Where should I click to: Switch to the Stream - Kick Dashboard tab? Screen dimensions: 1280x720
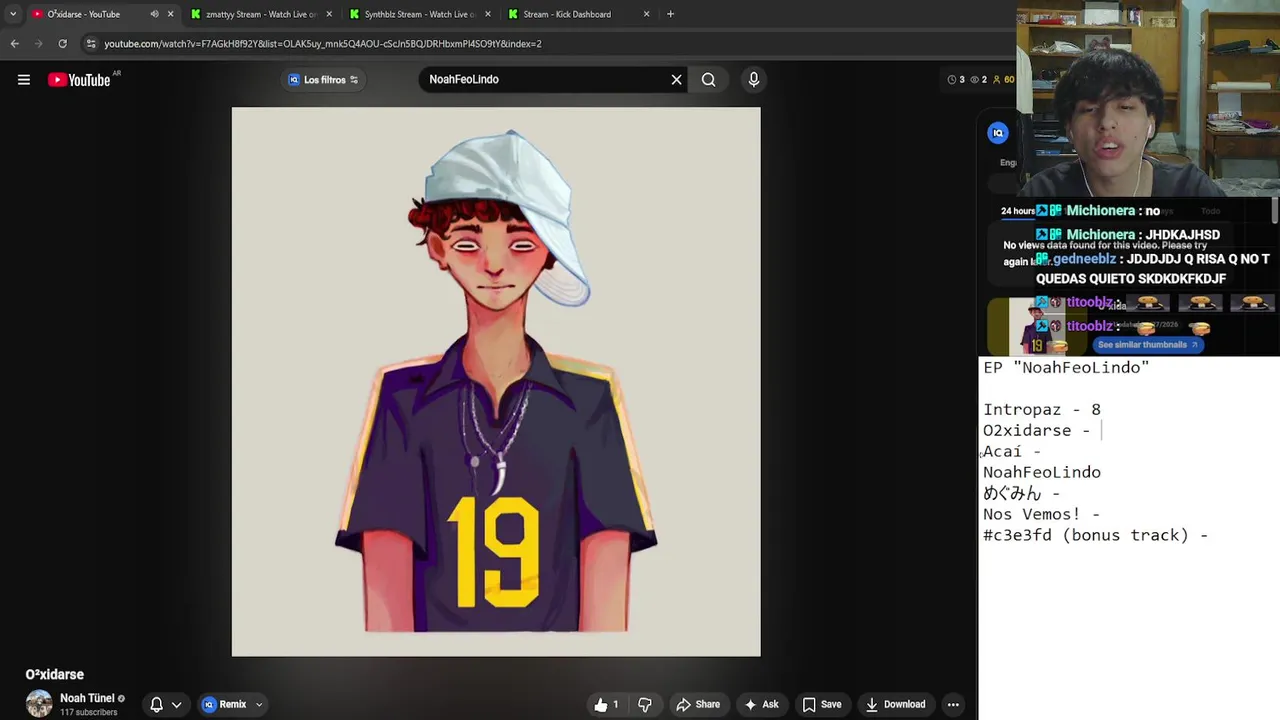point(566,14)
